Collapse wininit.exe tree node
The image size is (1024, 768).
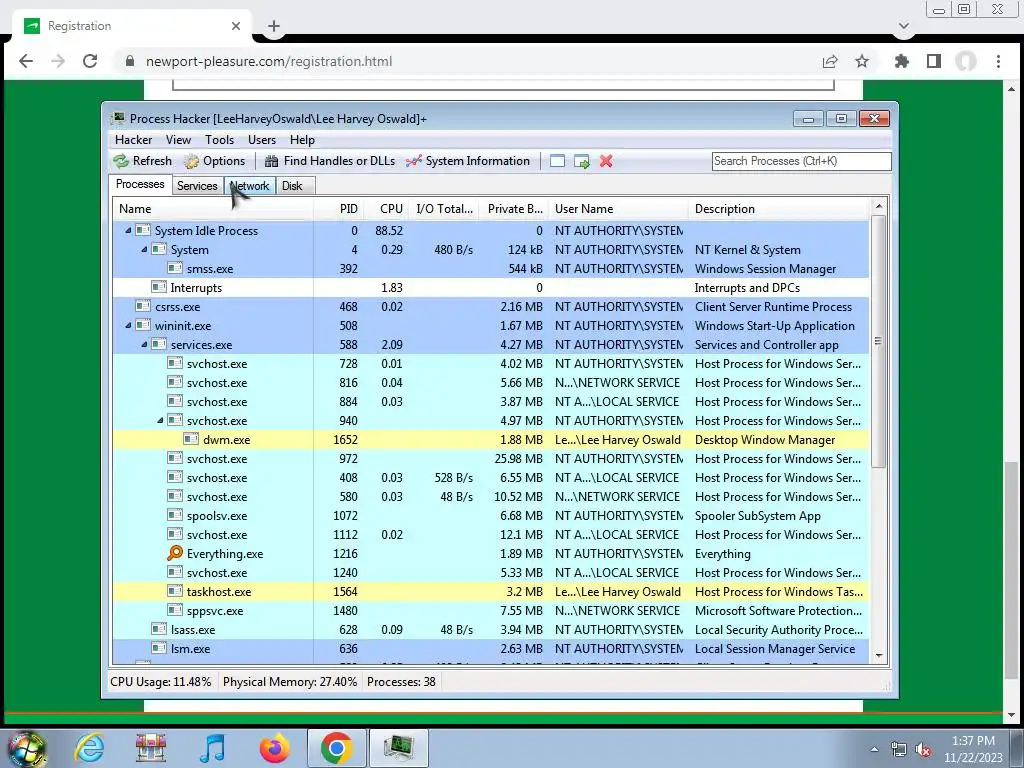[128, 325]
